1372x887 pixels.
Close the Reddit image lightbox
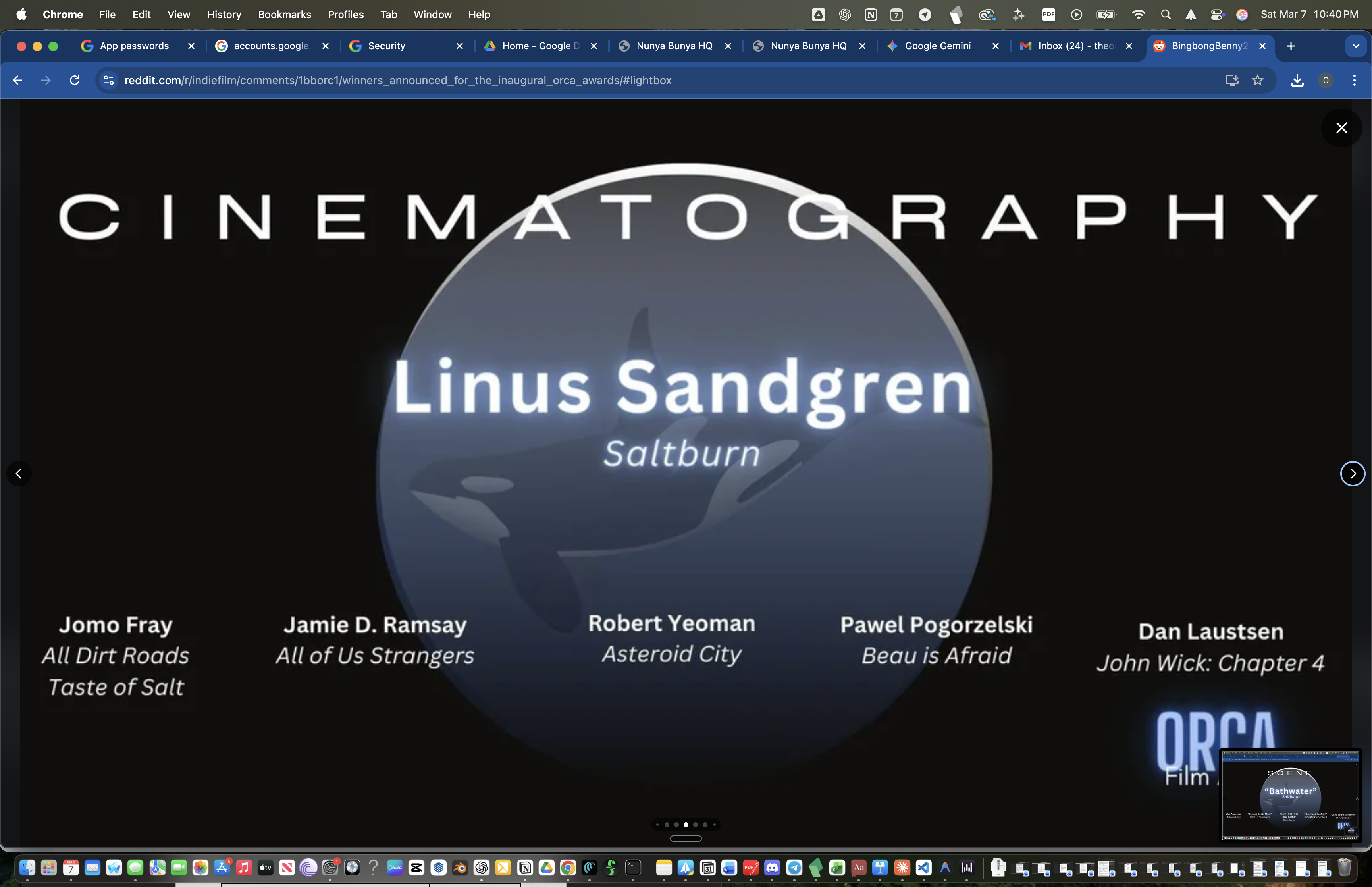pos(1341,128)
